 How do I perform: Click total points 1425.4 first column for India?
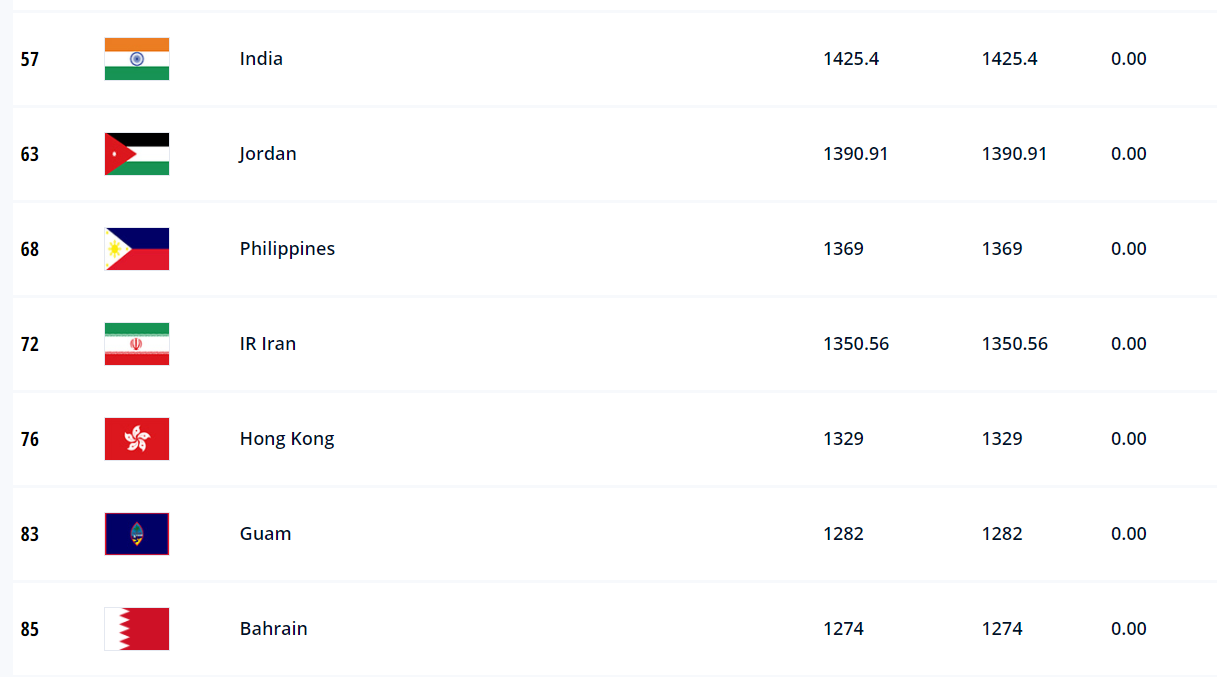coord(851,59)
